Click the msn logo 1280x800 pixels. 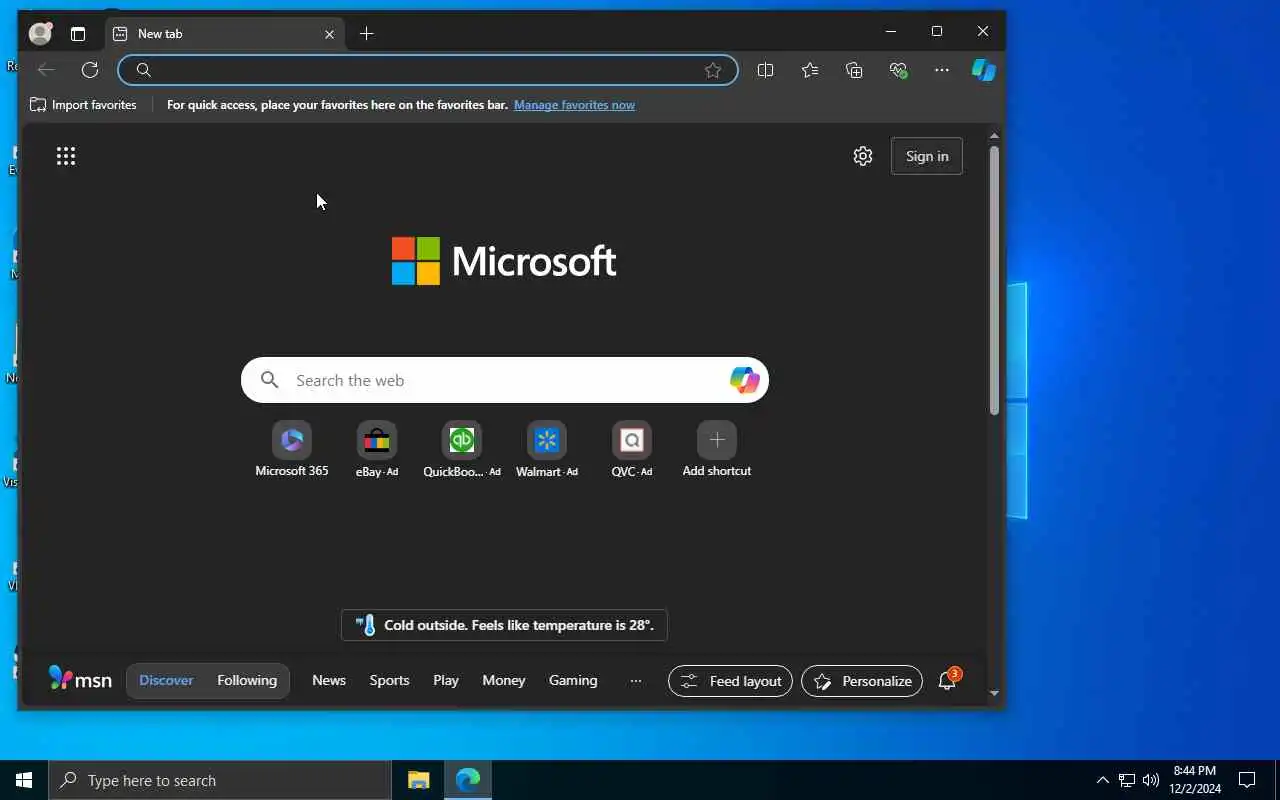(80, 680)
